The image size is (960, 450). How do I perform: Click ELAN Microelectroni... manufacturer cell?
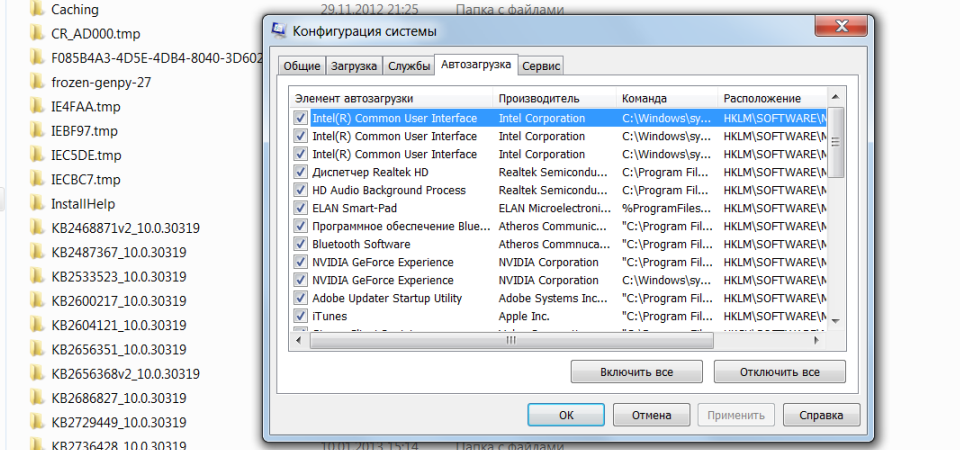coord(555,208)
